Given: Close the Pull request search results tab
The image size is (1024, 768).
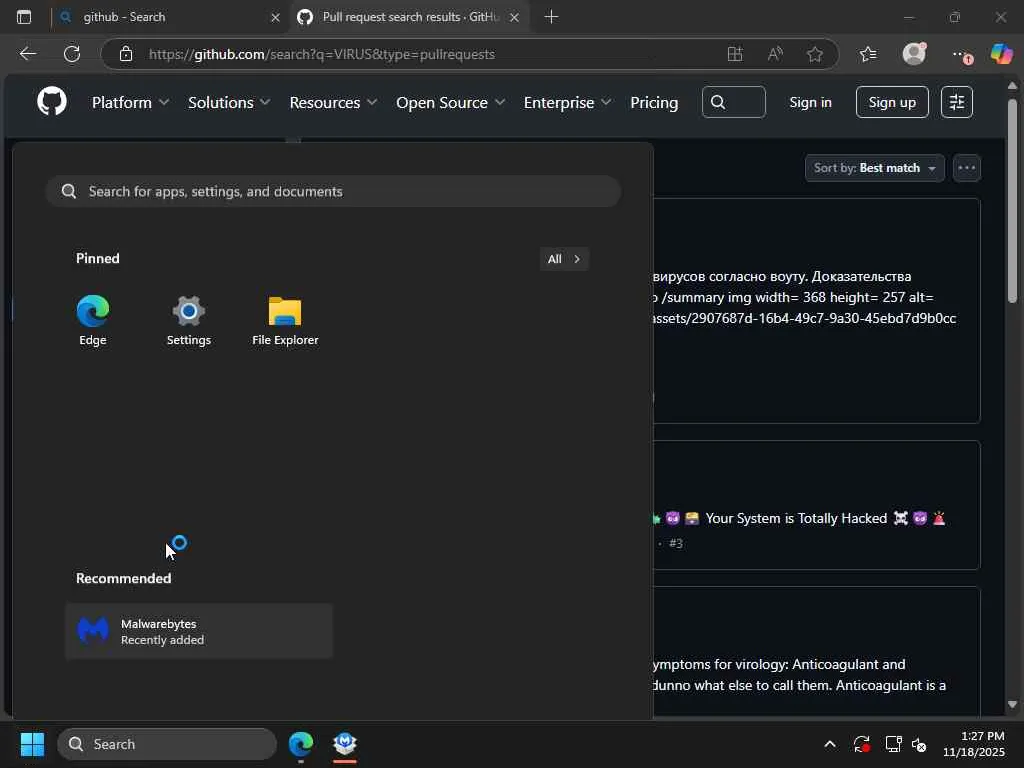Looking at the screenshot, I should [515, 18].
